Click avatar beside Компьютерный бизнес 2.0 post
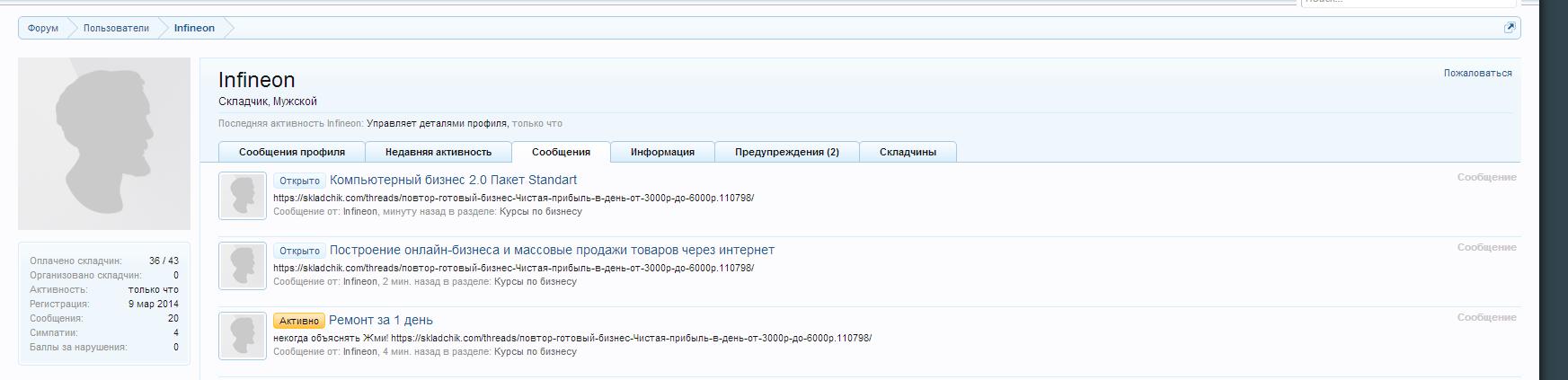 coord(243,196)
